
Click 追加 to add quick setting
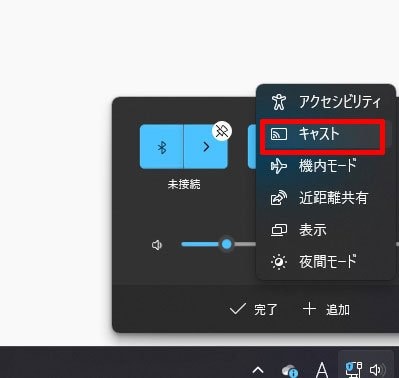(326, 310)
